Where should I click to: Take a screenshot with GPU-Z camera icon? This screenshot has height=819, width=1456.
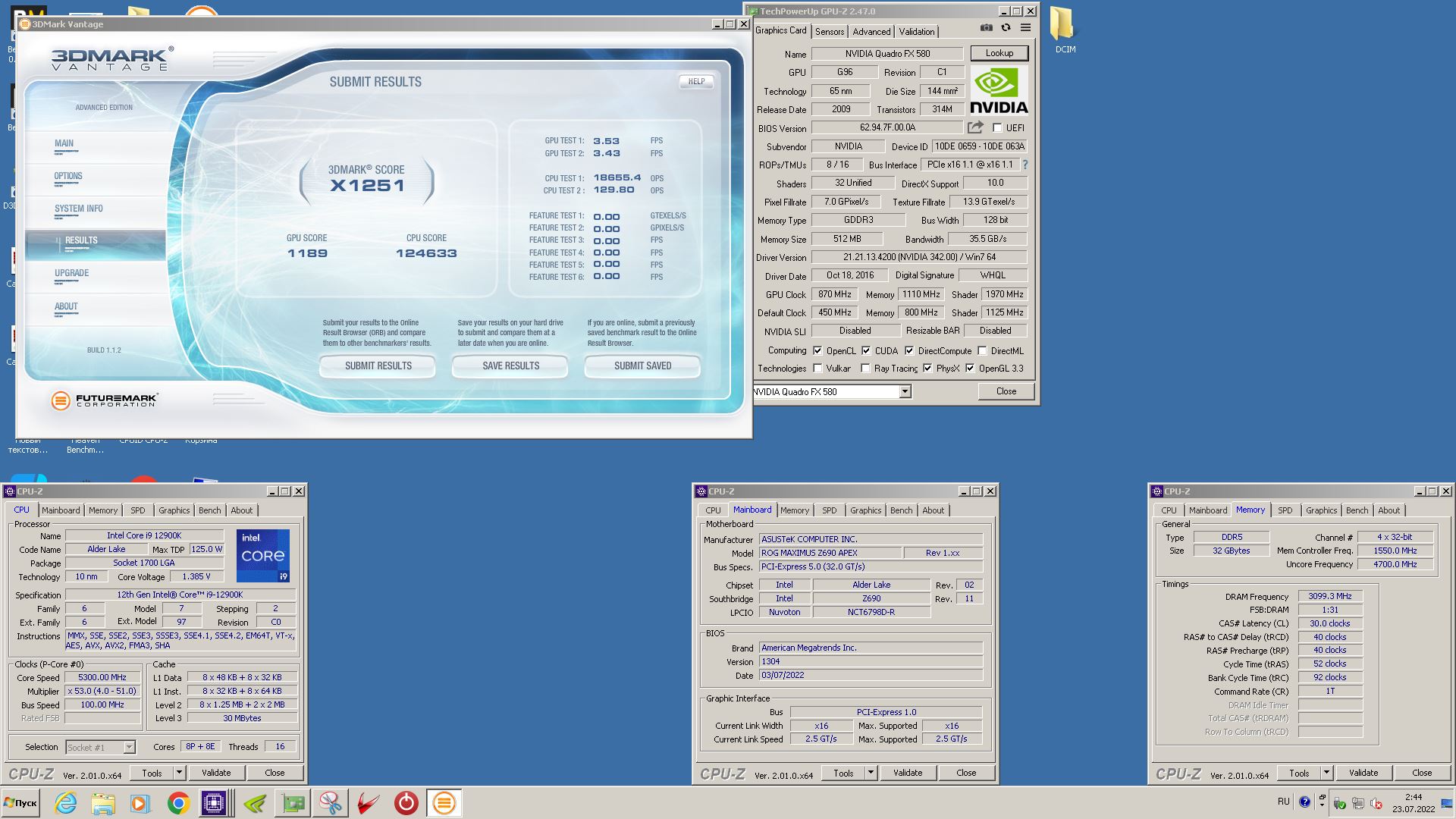[986, 27]
